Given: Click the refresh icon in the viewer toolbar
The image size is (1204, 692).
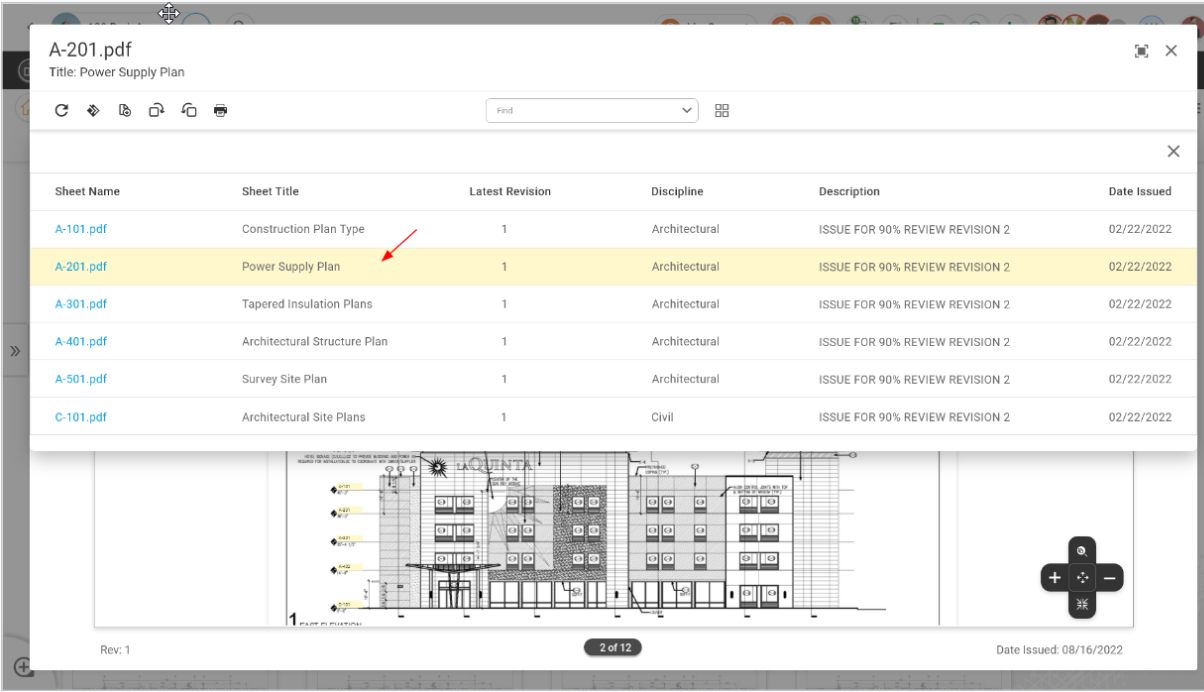Looking at the screenshot, I should (x=62, y=110).
